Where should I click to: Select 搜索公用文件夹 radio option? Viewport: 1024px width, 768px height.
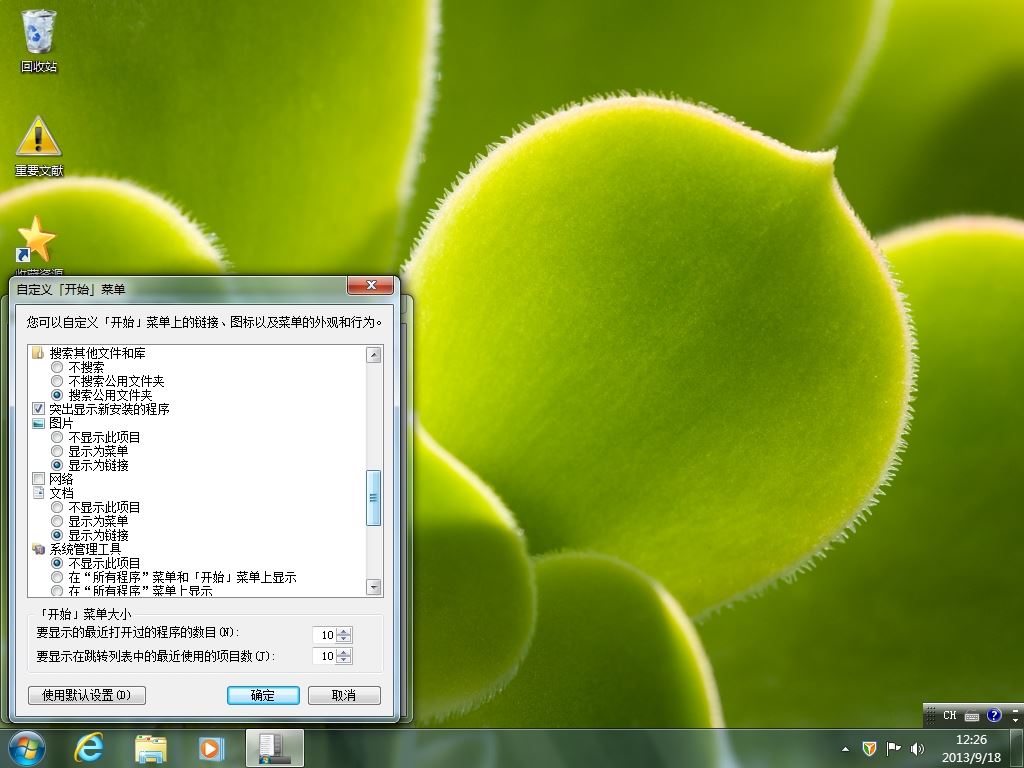57,395
